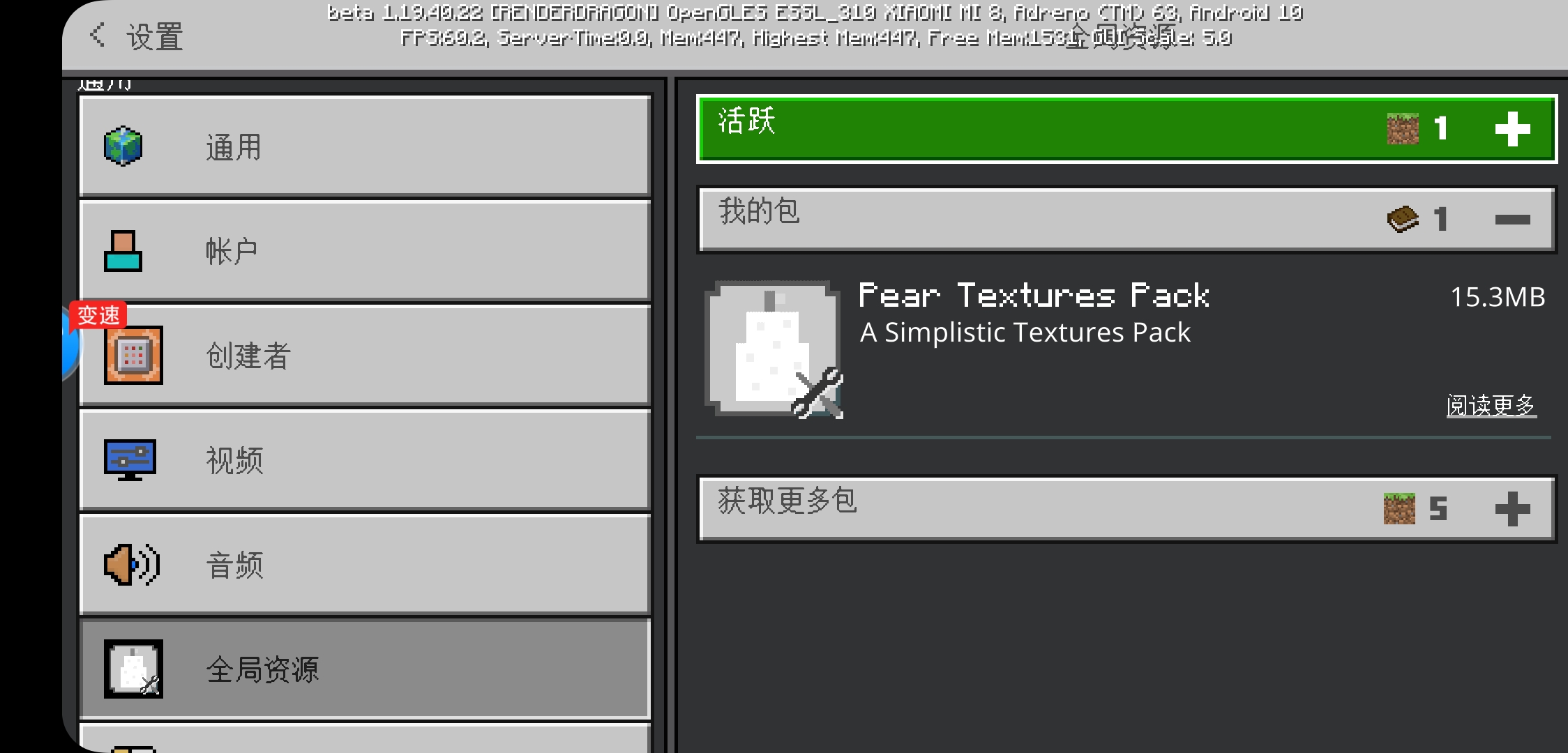1568x753 pixels.
Task: Open 阅读更多 link for Pear Textures Pack
Action: coord(1491,405)
